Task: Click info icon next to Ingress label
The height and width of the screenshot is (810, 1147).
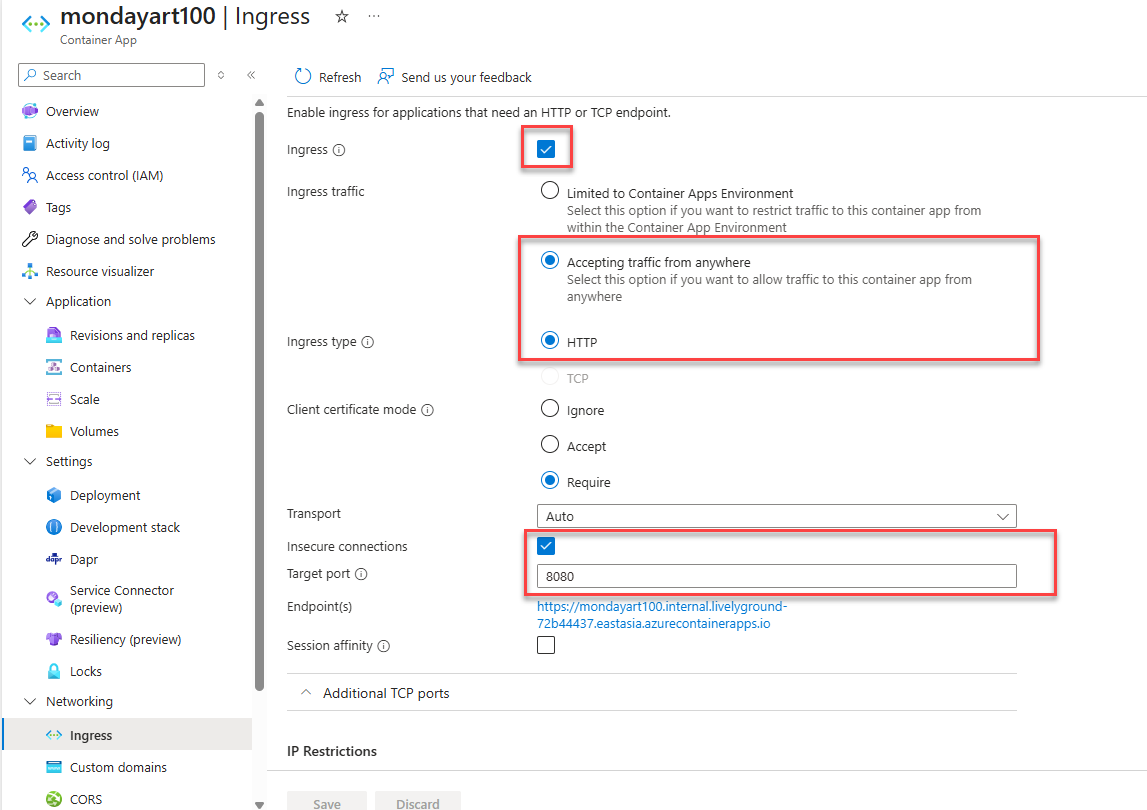Action: pyautogui.click(x=339, y=150)
